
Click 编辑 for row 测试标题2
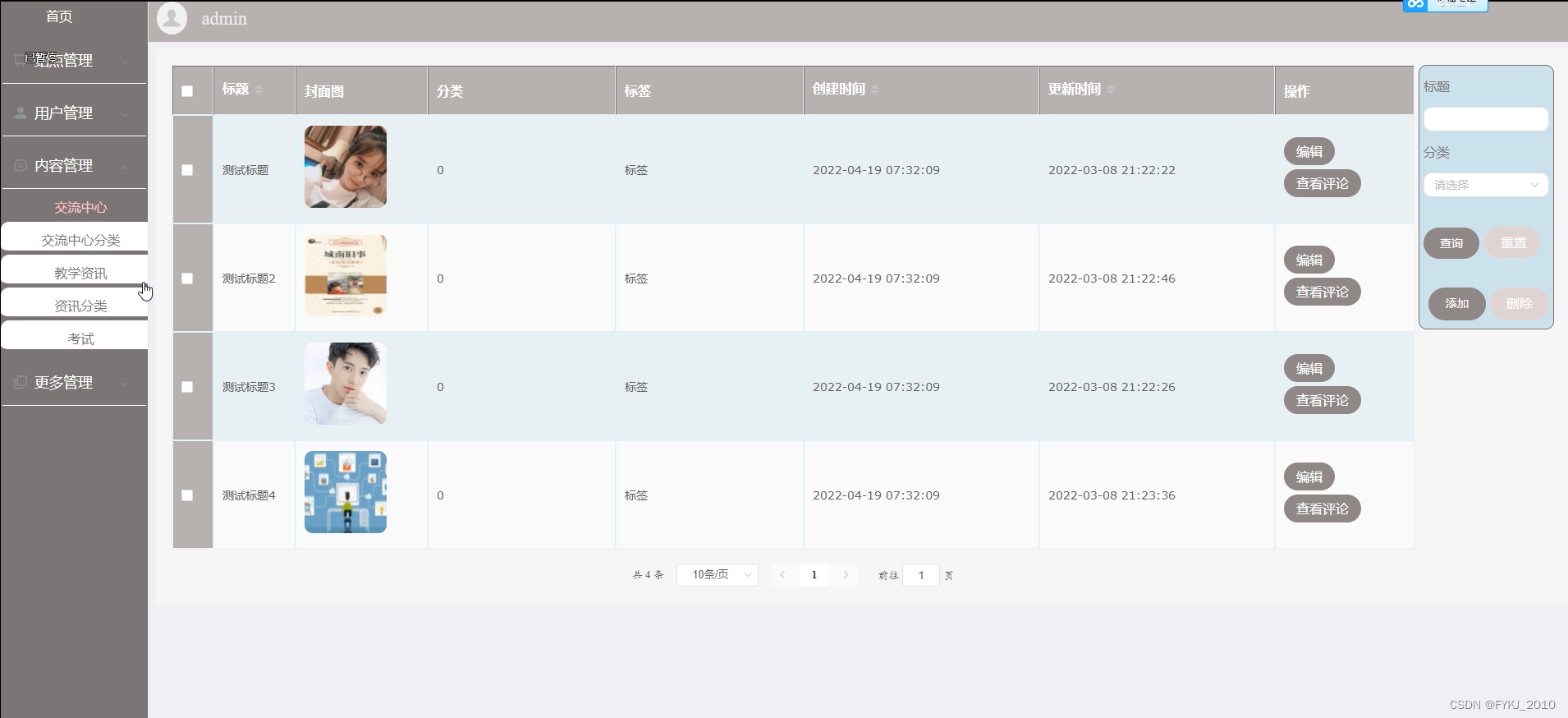[1309, 260]
